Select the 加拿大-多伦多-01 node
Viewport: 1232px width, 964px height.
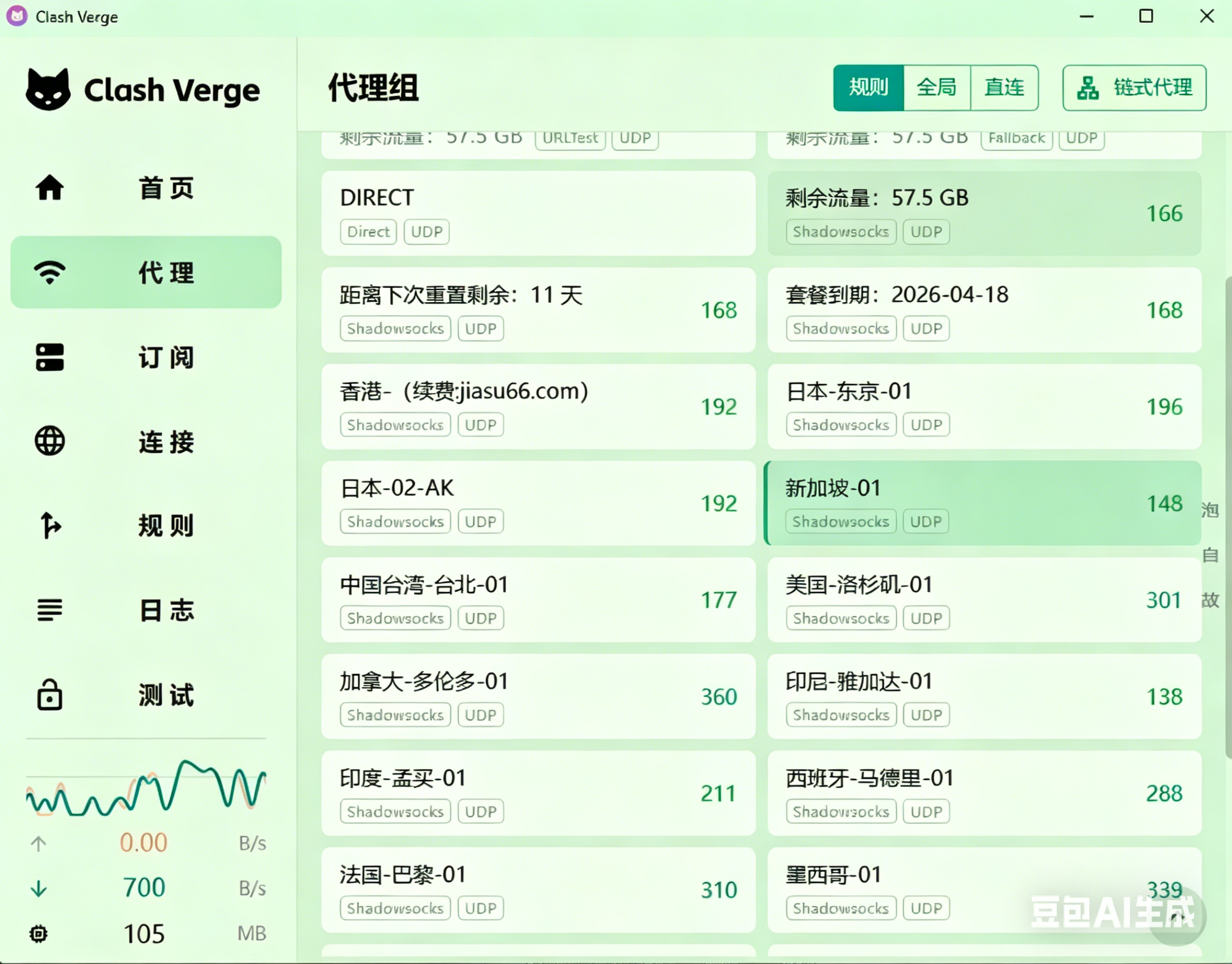[539, 696]
